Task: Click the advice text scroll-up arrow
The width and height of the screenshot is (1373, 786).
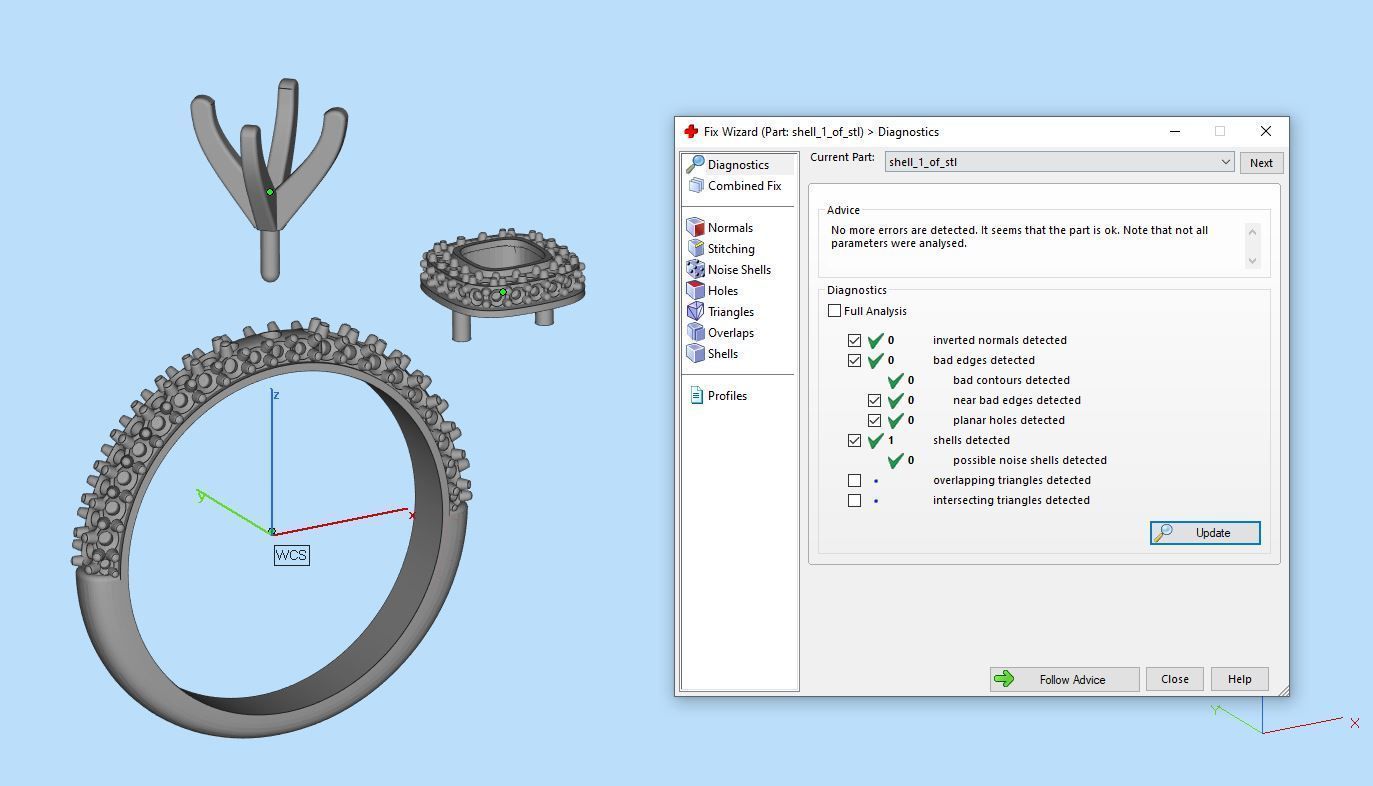Action: (1253, 231)
